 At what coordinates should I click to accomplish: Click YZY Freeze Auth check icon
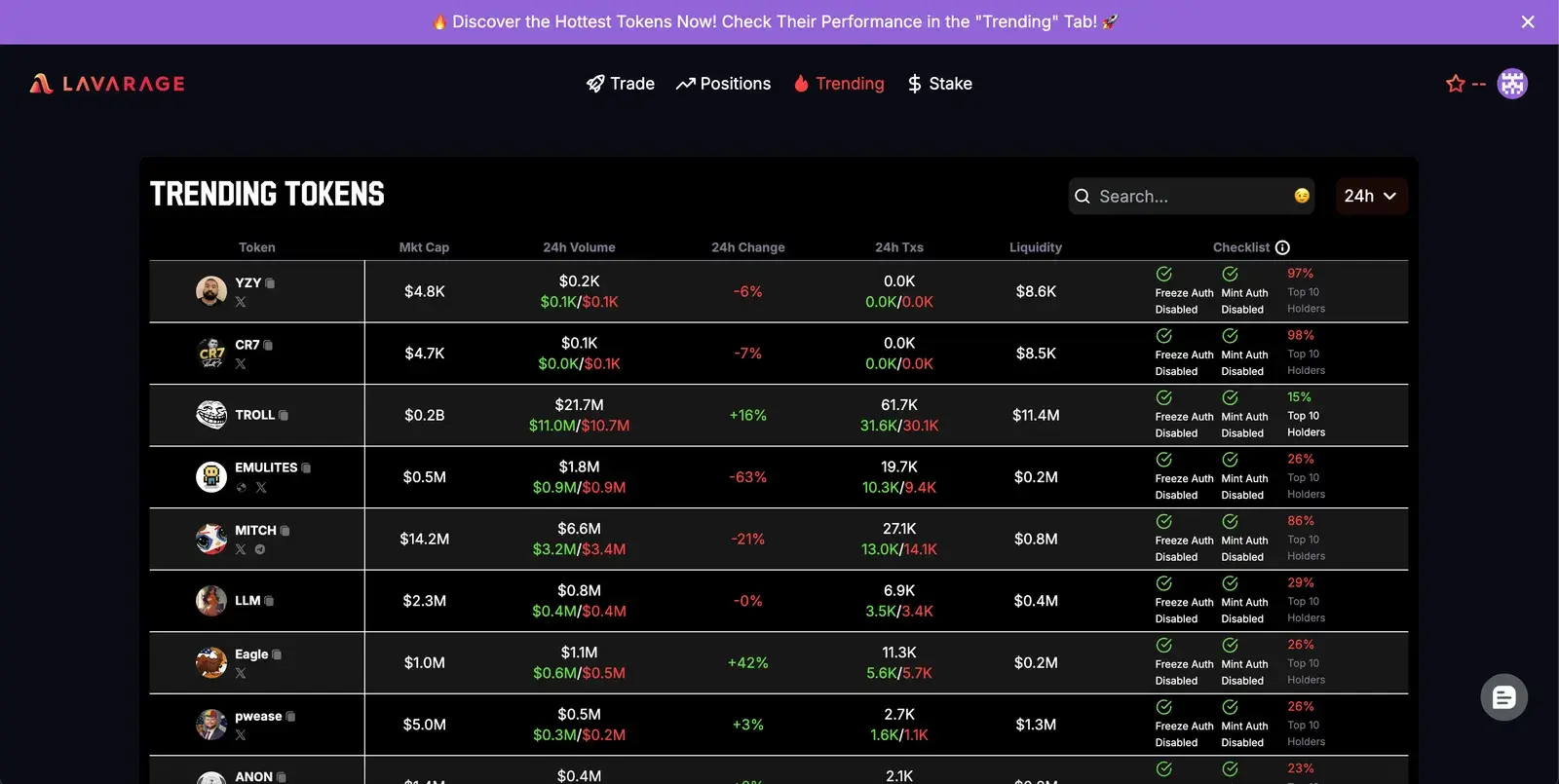tap(1164, 274)
